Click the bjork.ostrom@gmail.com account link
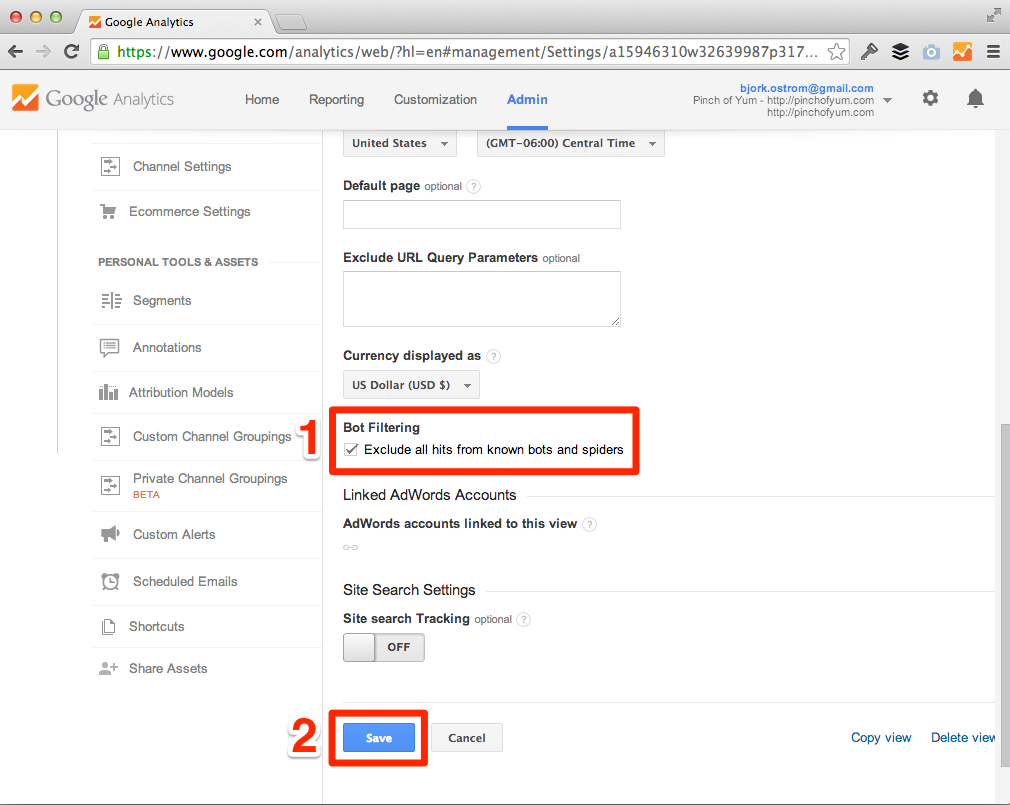The image size is (1010, 805). [806, 88]
